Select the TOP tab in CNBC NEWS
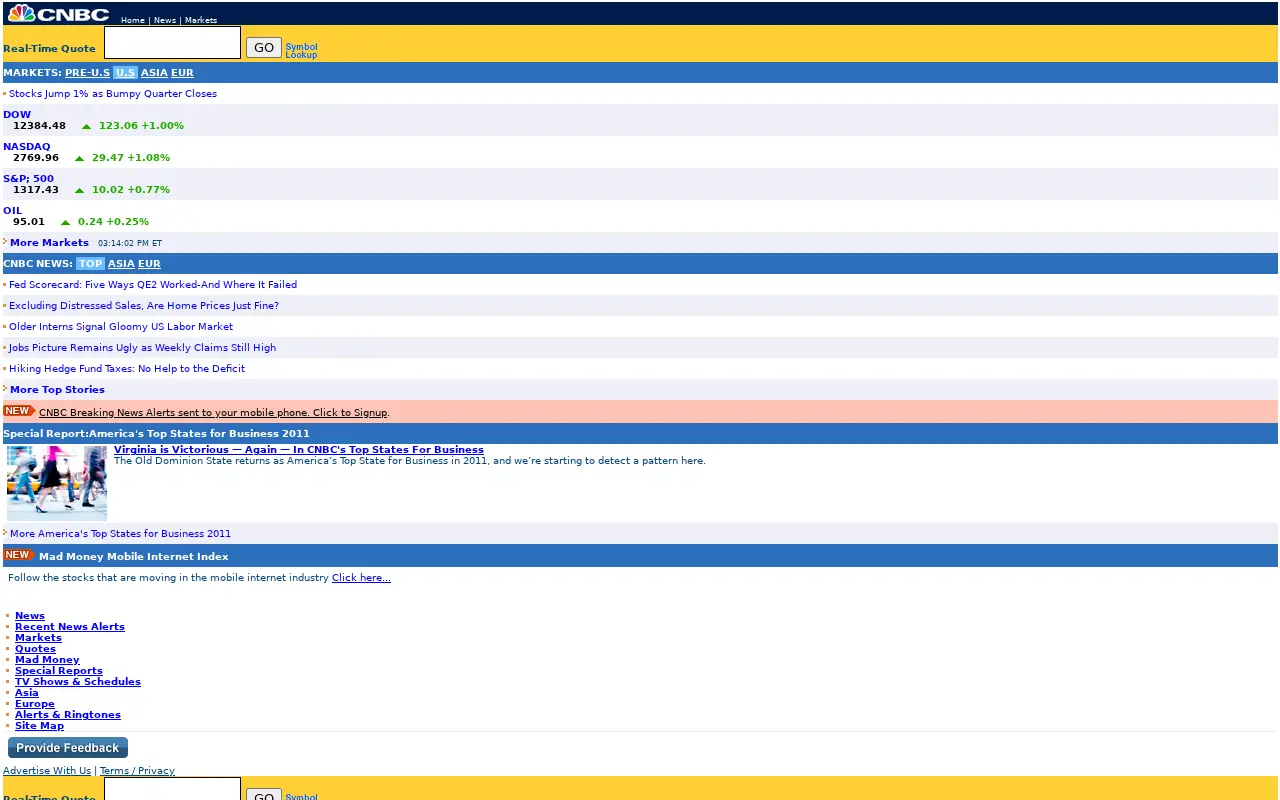 (90, 264)
